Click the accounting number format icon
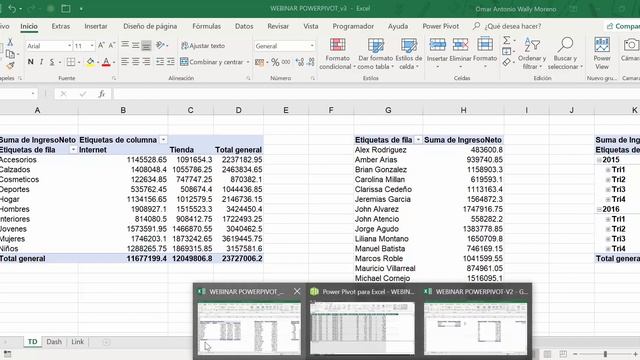This screenshot has width=640, height=360. click(259, 62)
